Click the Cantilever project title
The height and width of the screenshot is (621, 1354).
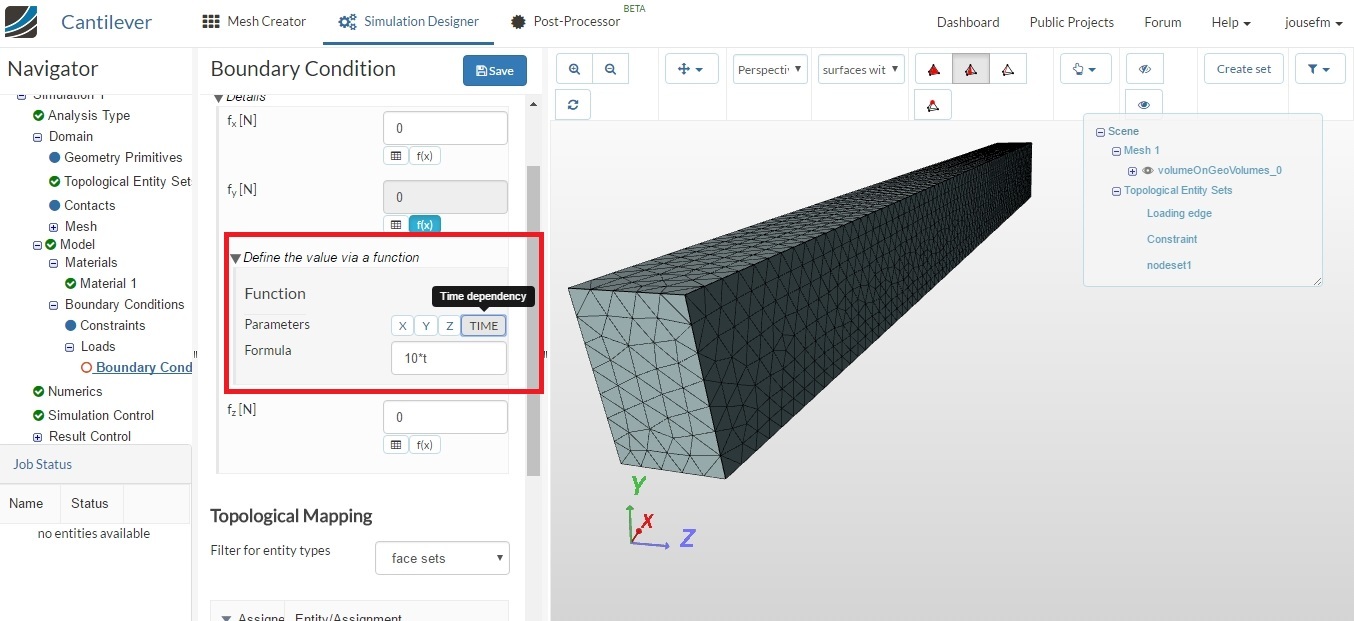click(107, 22)
